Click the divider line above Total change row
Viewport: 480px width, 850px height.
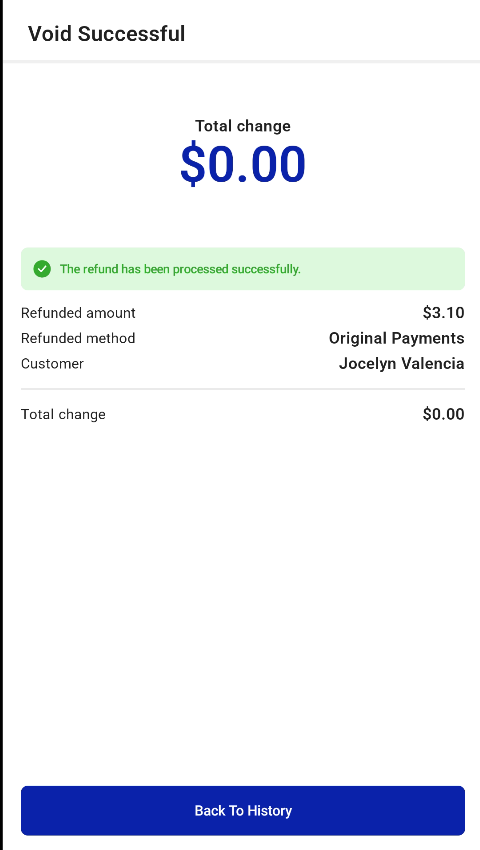point(243,389)
